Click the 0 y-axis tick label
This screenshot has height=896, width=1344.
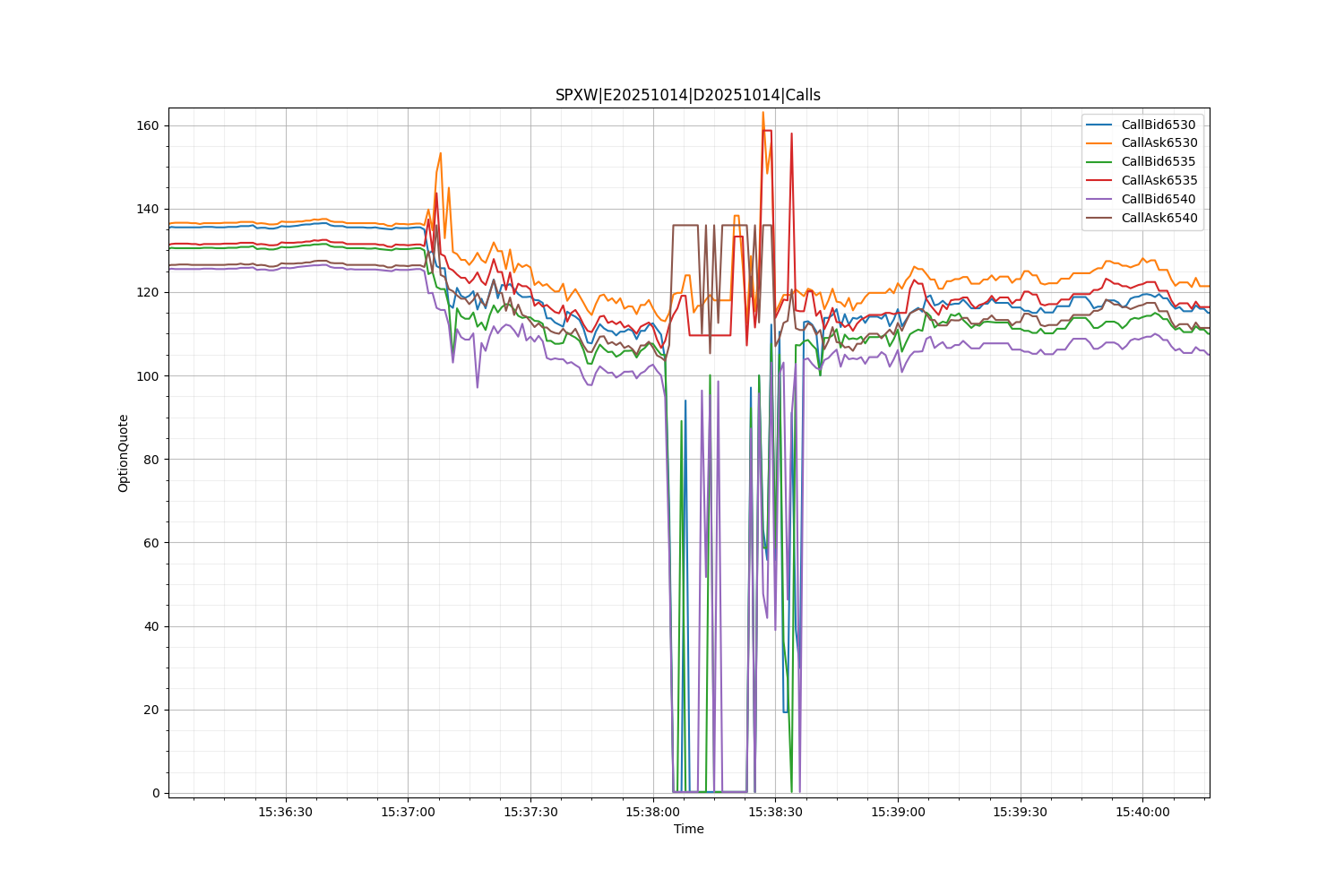(x=156, y=793)
